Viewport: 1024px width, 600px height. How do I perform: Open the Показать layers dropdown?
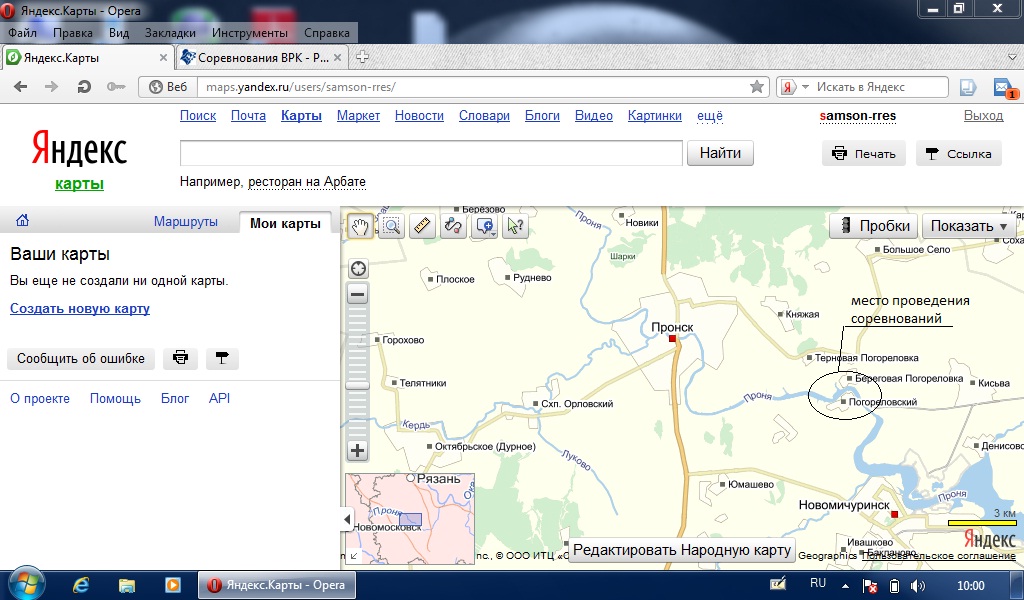point(969,226)
